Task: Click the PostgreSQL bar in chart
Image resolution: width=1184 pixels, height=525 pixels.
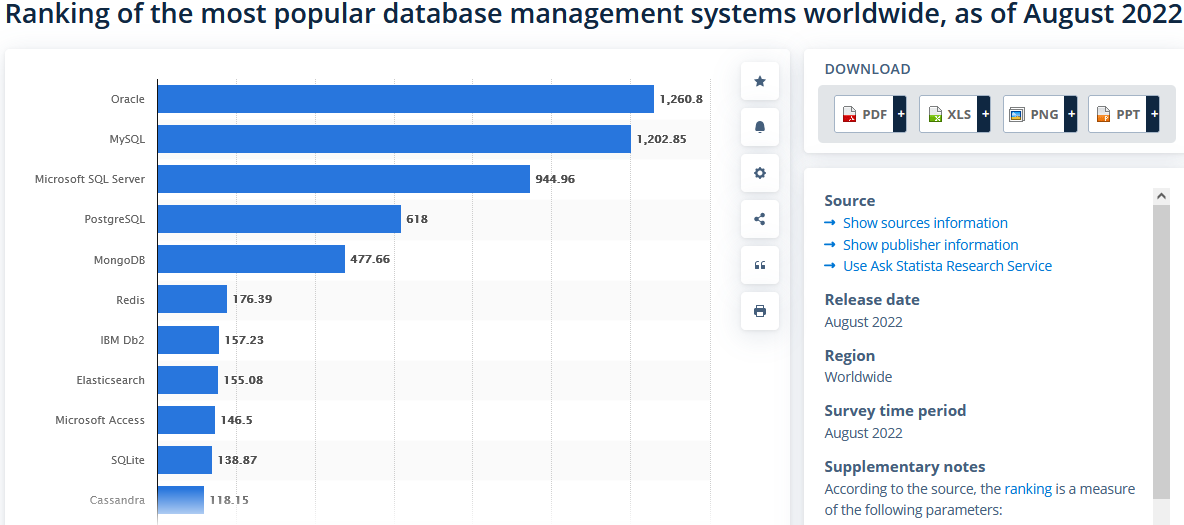Action: (x=279, y=219)
